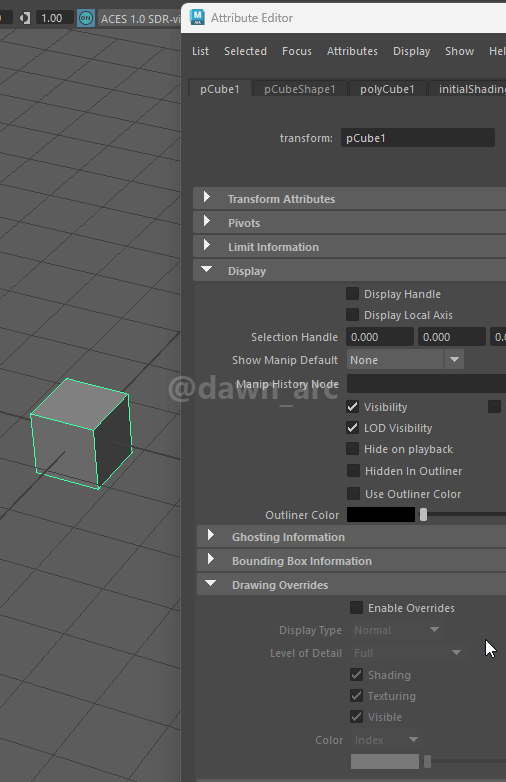Enable the Display Handle checkbox
506x782 pixels.
tap(352, 294)
